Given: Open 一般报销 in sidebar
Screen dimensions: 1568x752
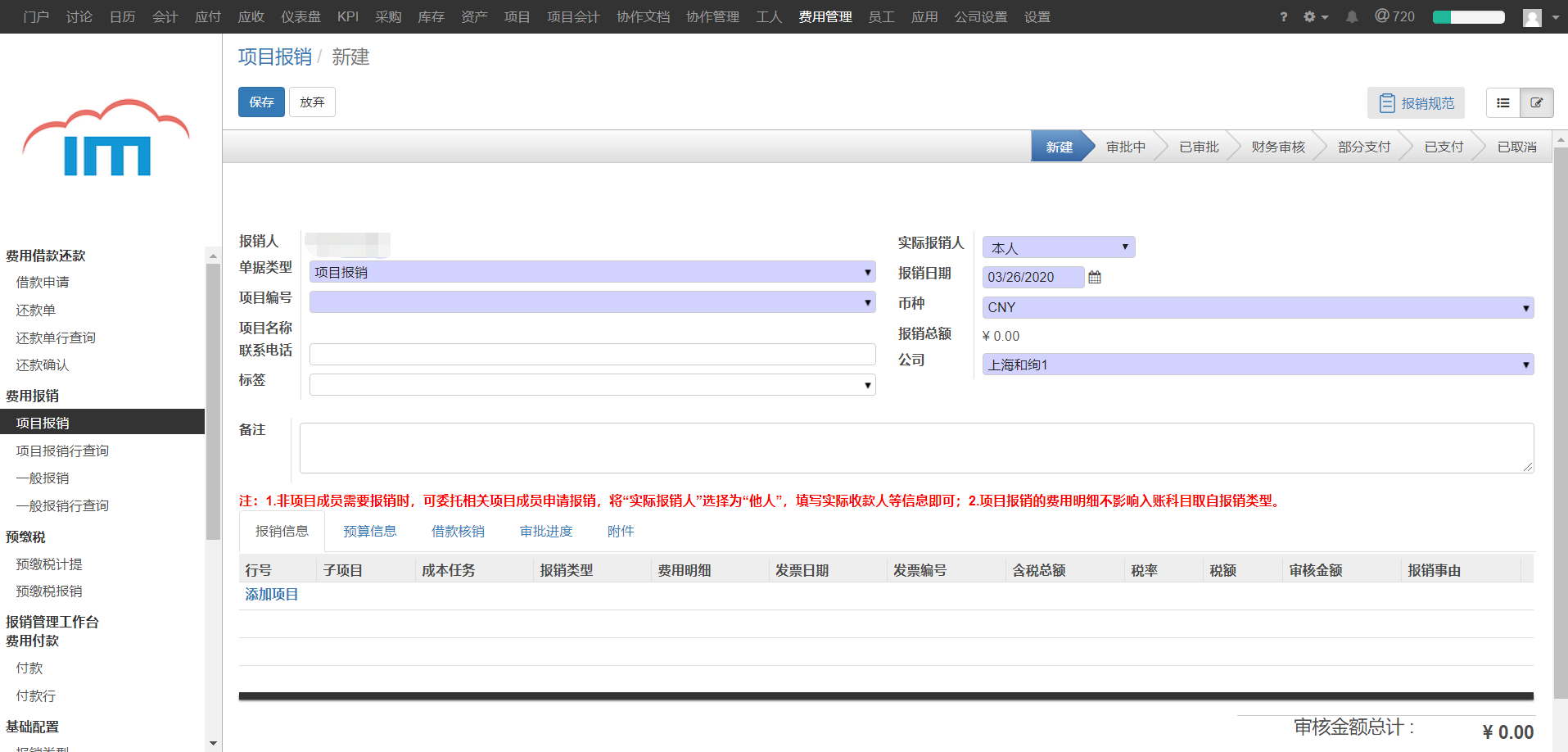Looking at the screenshot, I should 43,478.
